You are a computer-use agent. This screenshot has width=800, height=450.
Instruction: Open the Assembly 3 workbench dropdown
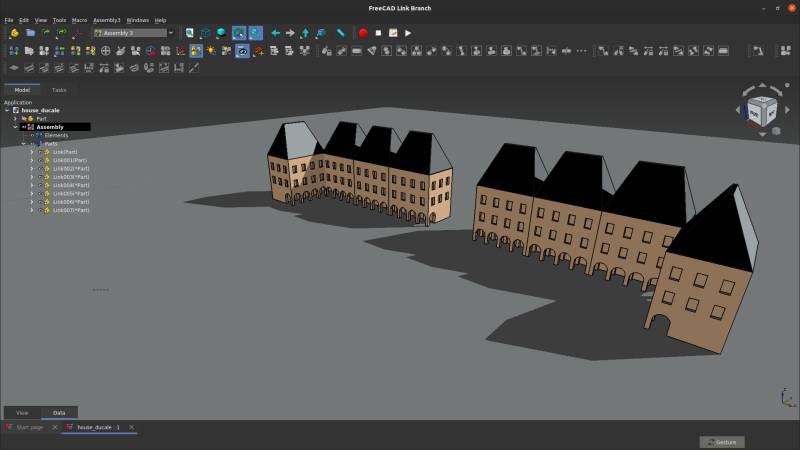coord(134,33)
